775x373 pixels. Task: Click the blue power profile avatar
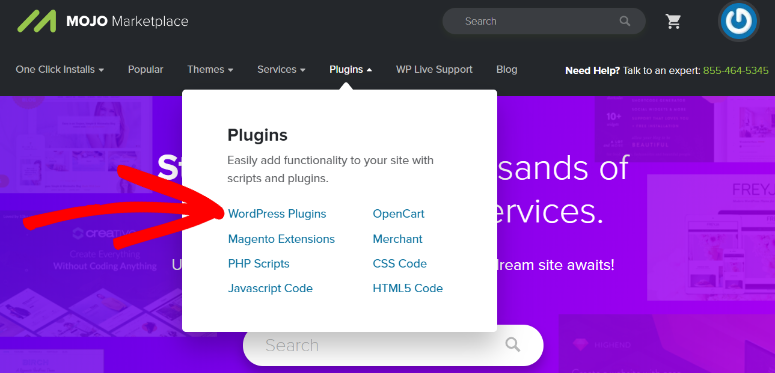pyautogui.click(x=738, y=21)
